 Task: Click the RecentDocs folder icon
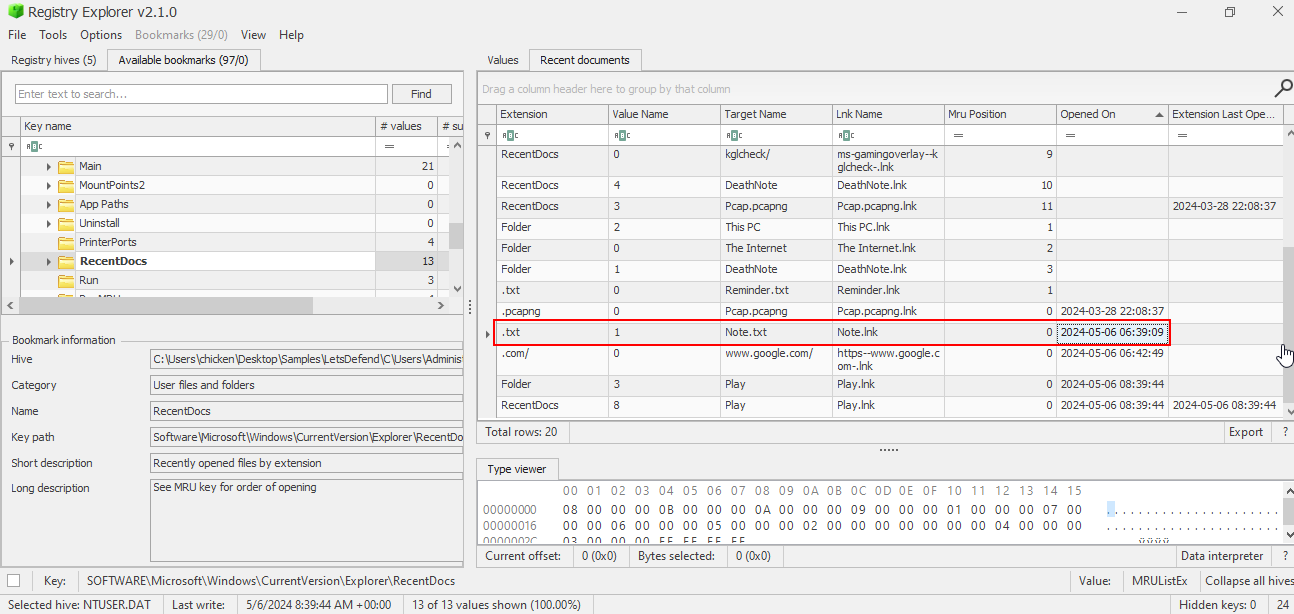click(x=66, y=261)
